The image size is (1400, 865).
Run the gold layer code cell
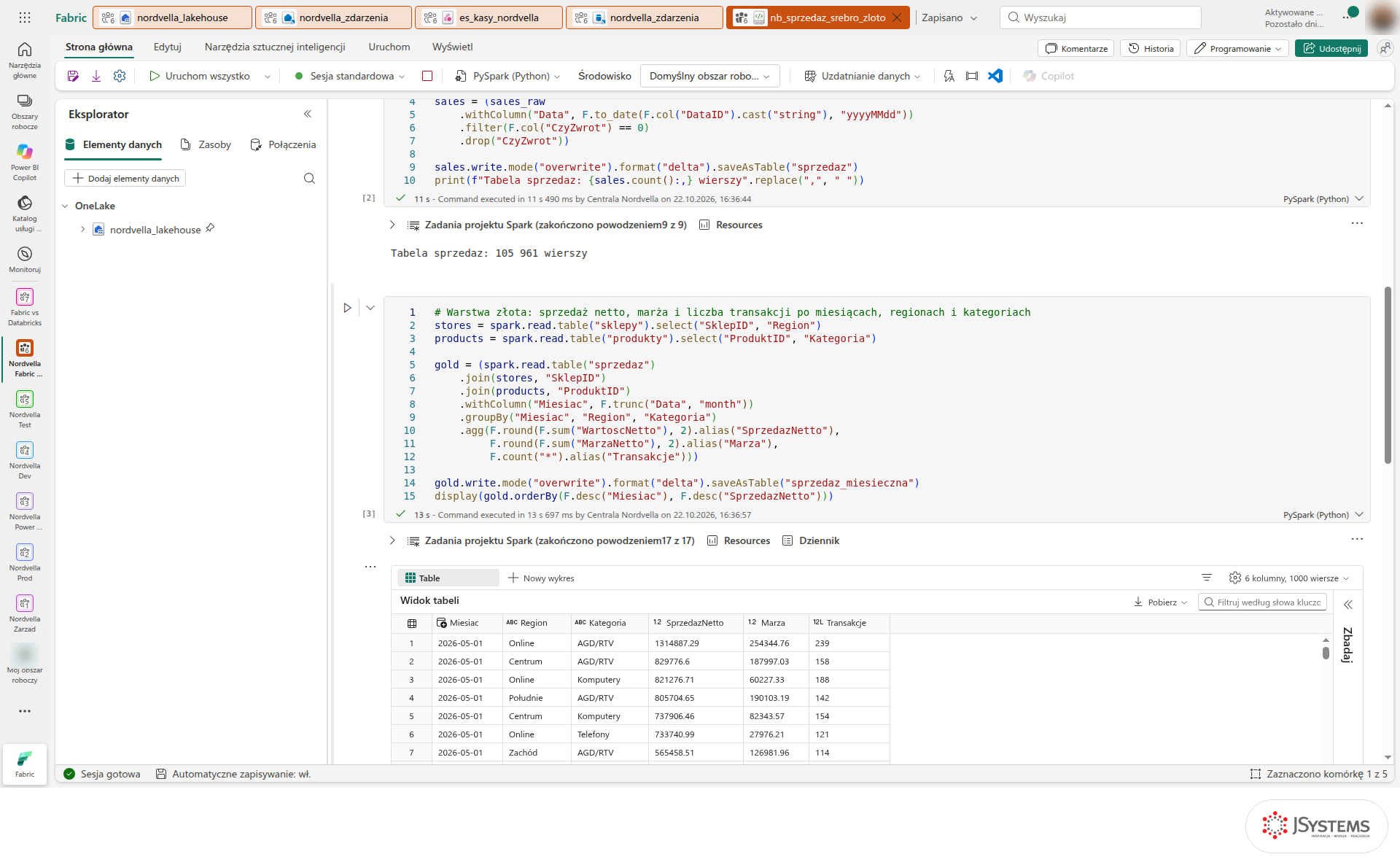point(347,308)
